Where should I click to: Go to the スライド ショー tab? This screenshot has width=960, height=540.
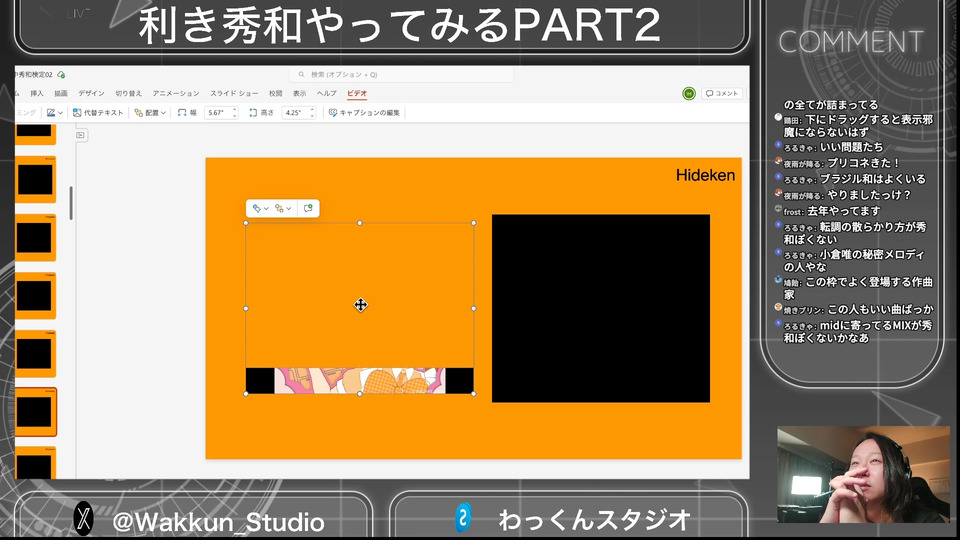pos(234,94)
